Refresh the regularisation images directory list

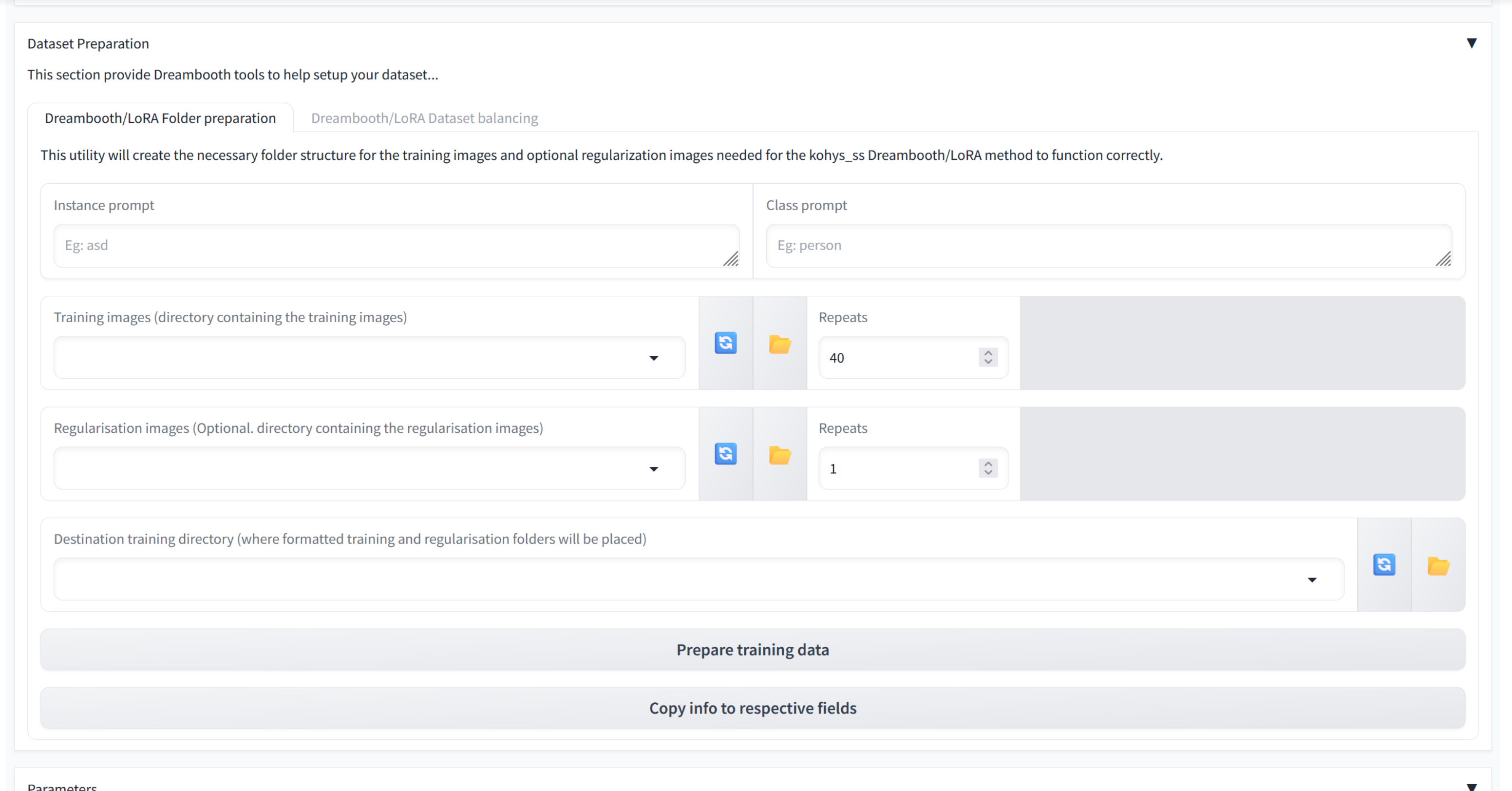click(x=725, y=454)
